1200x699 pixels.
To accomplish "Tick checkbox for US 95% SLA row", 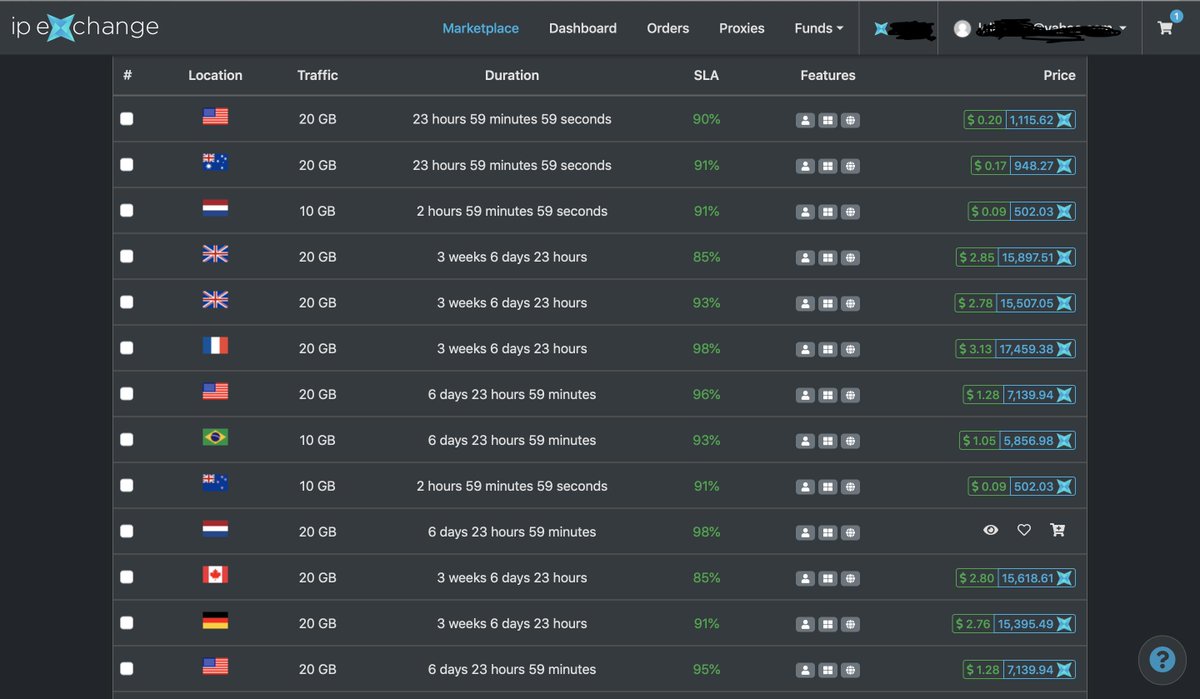I will tap(126, 669).
